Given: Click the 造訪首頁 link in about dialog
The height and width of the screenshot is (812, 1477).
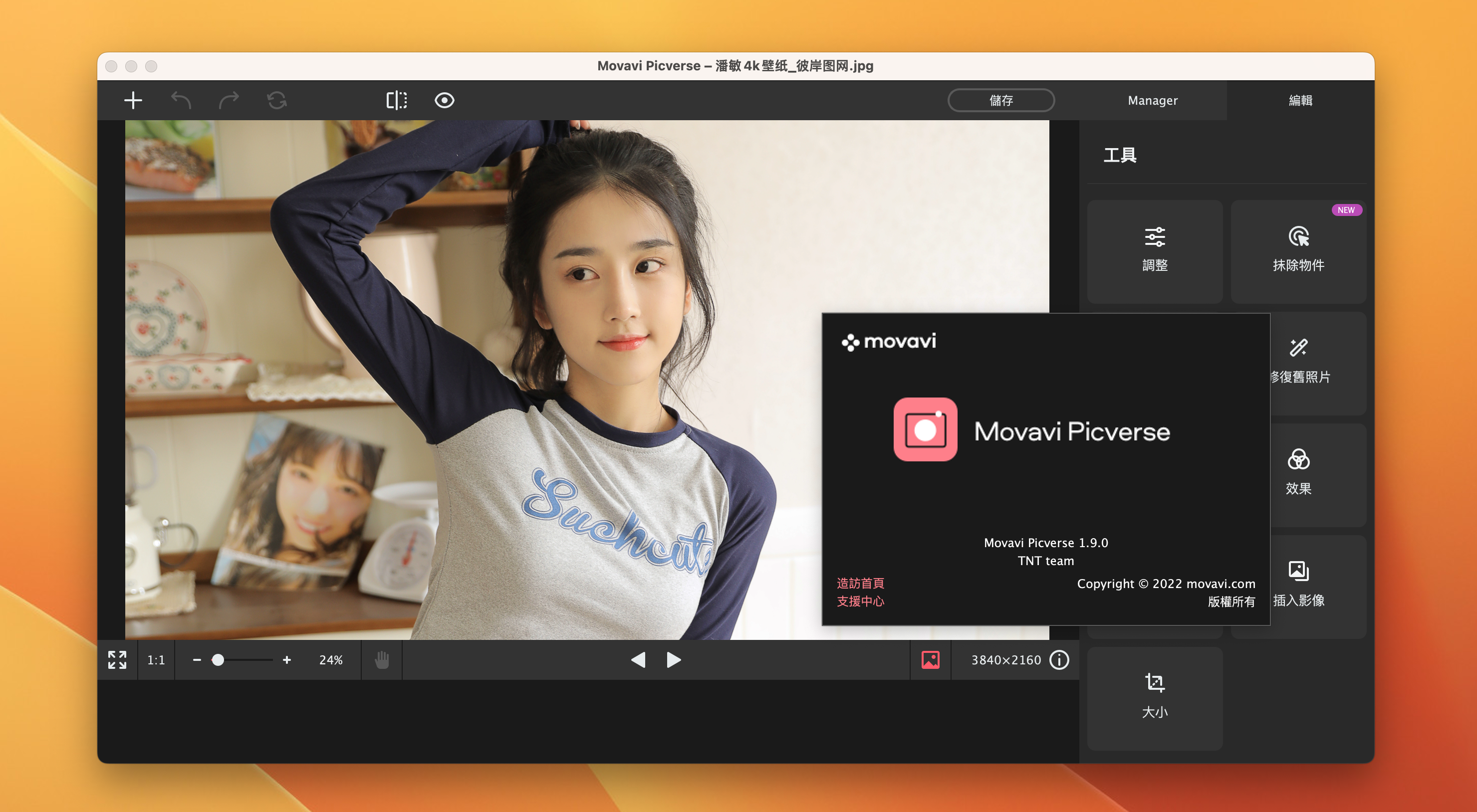Looking at the screenshot, I should 860,583.
